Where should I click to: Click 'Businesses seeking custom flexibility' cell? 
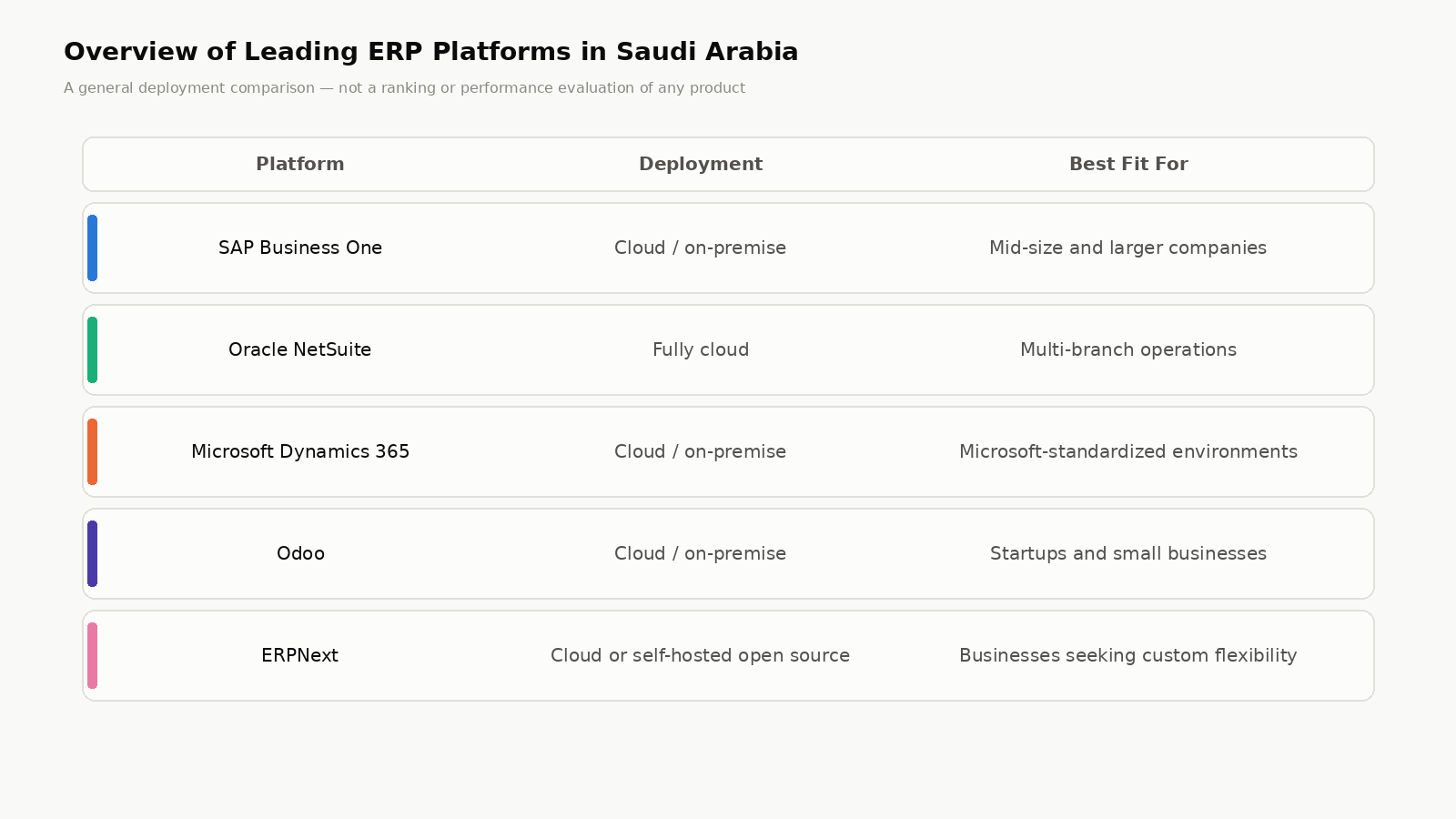pyautogui.click(x=1128, y=655)
